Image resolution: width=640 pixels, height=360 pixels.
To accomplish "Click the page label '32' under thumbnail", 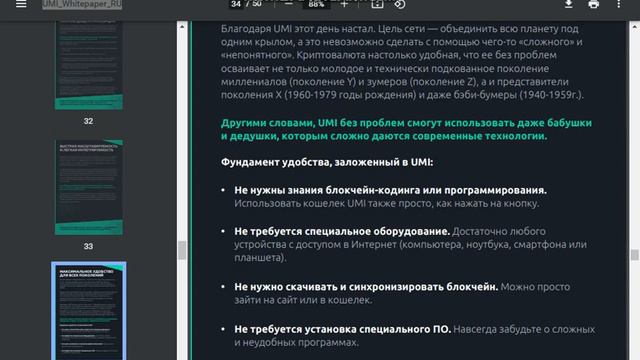I will [x=88, y=121].
